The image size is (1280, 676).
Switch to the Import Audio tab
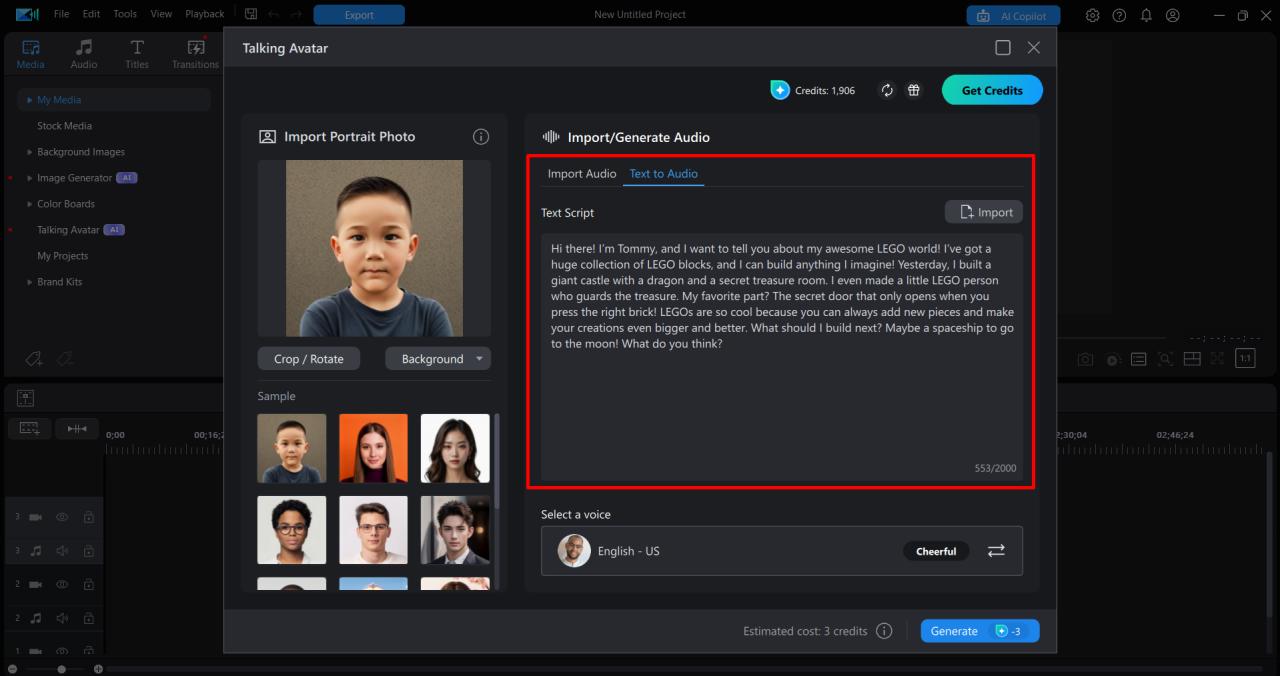point(582,174)
